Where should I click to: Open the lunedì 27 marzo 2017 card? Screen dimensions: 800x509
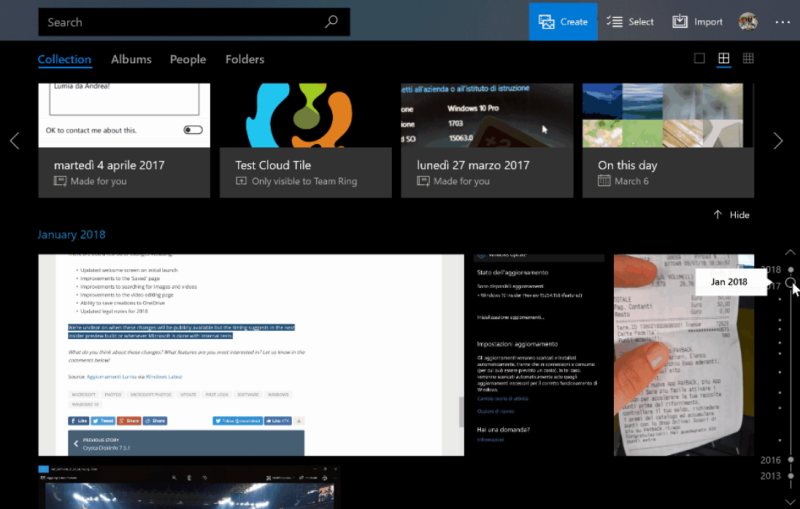tap(487, 140)
